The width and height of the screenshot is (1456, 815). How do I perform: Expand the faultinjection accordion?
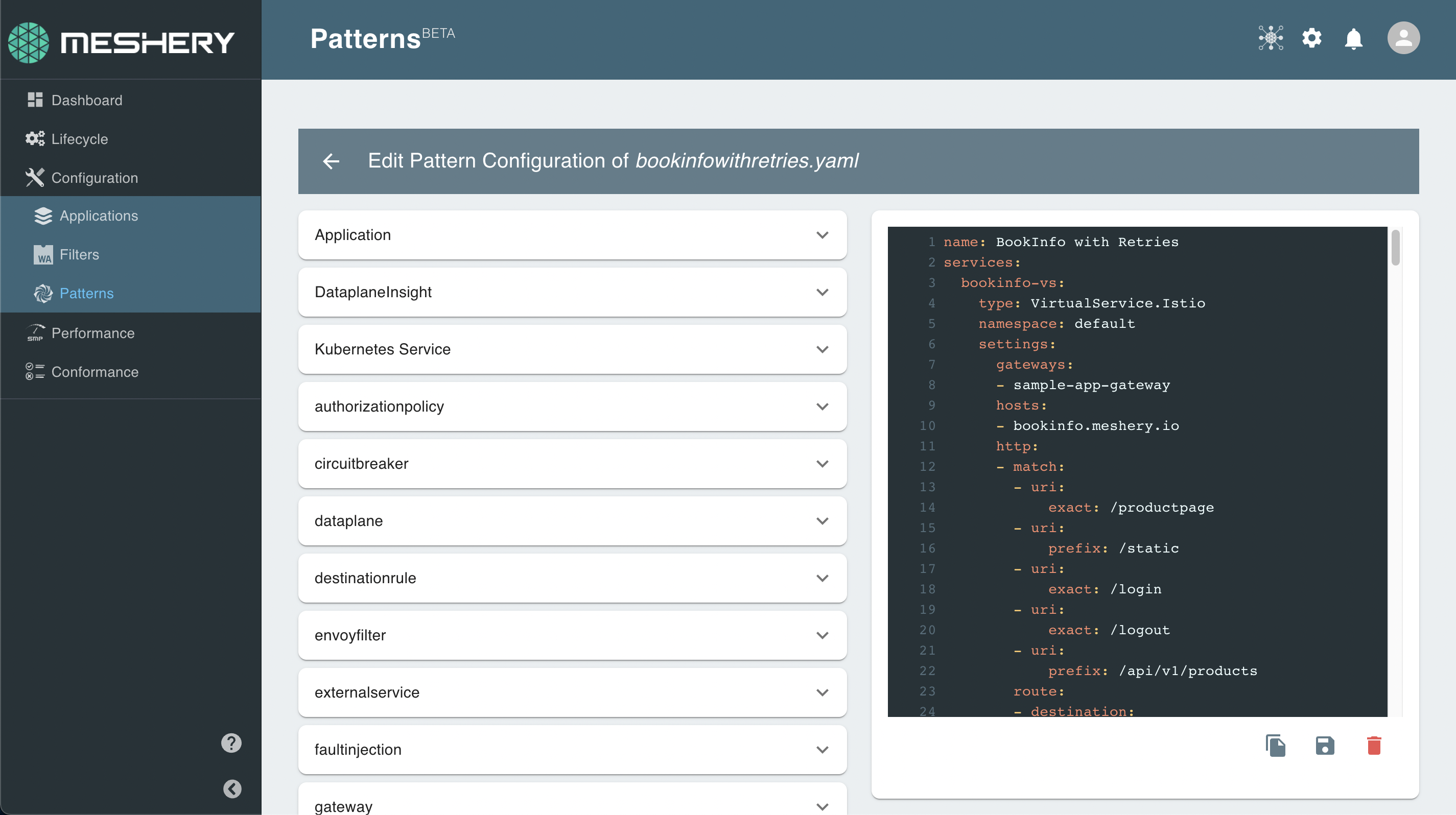click(x=572, y=750)
